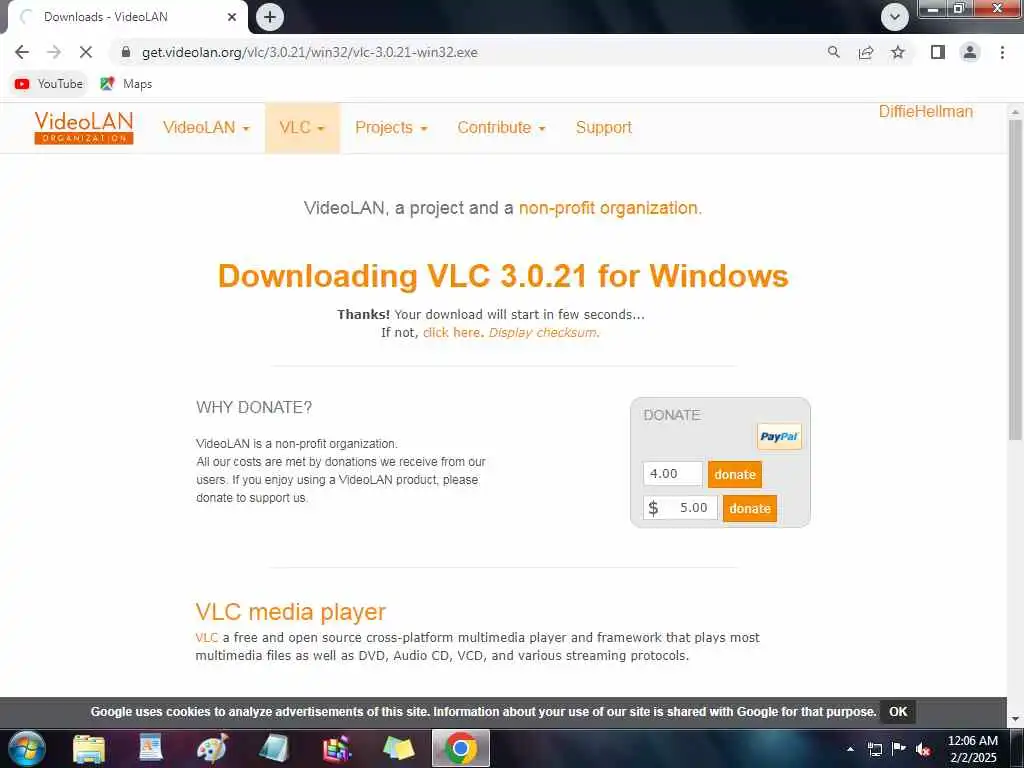Share this page icon
Image resolution: width=1024 pixels, height=768 pixels.
coord(866,52)
